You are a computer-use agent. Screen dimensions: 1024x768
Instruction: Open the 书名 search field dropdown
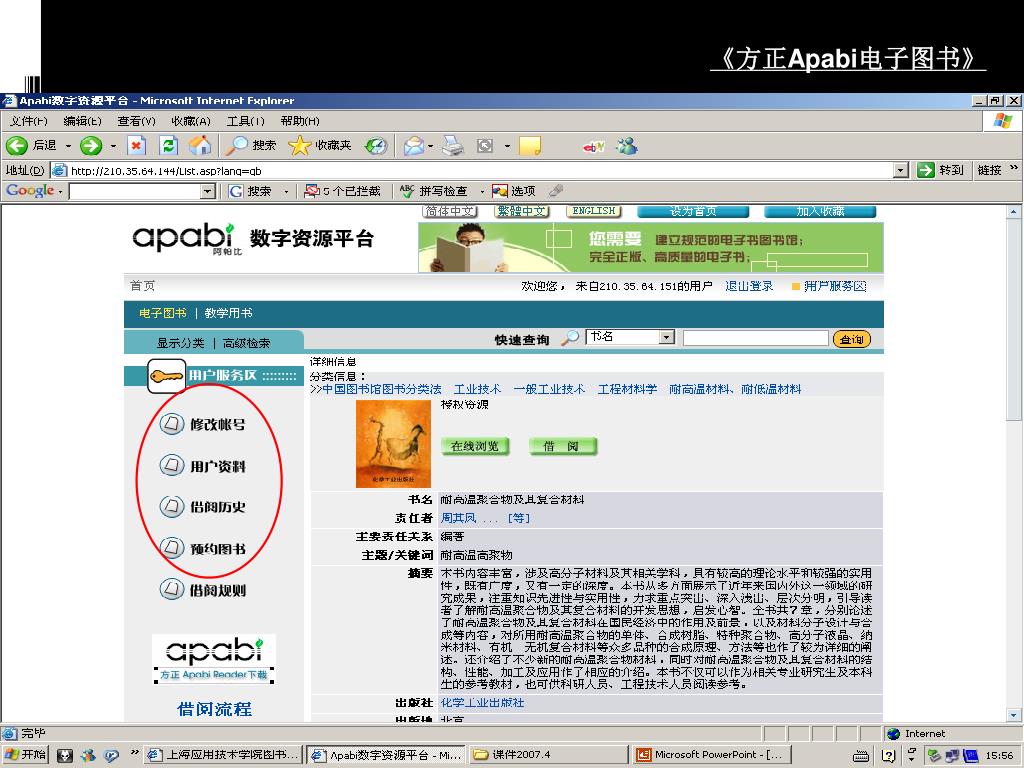coord(666,337)
